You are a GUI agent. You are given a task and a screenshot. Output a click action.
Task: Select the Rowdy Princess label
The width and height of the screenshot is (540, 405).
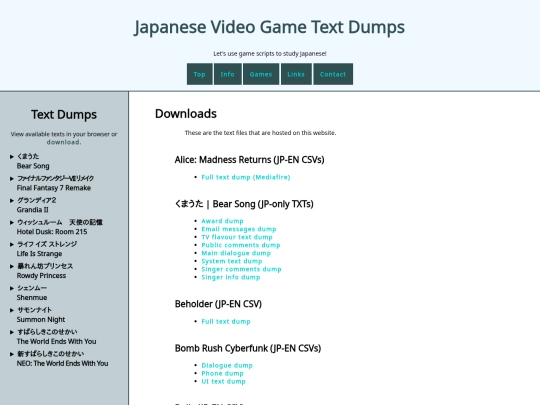point(41,276)
